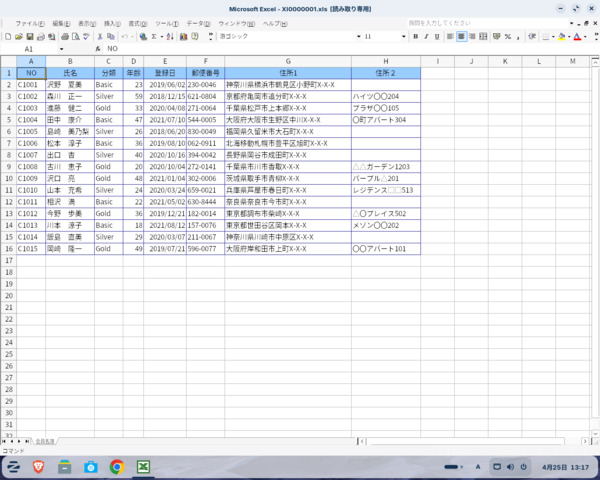Open the 挿入 menu
The image size is (600, 480).
[112, 24]
